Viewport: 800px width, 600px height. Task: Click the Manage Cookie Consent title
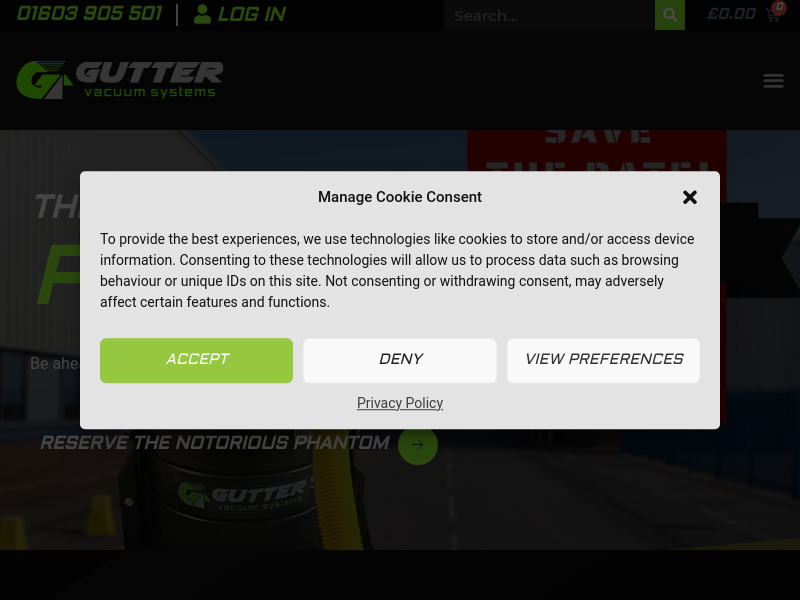pyautogui.click(x=400, y=197)
